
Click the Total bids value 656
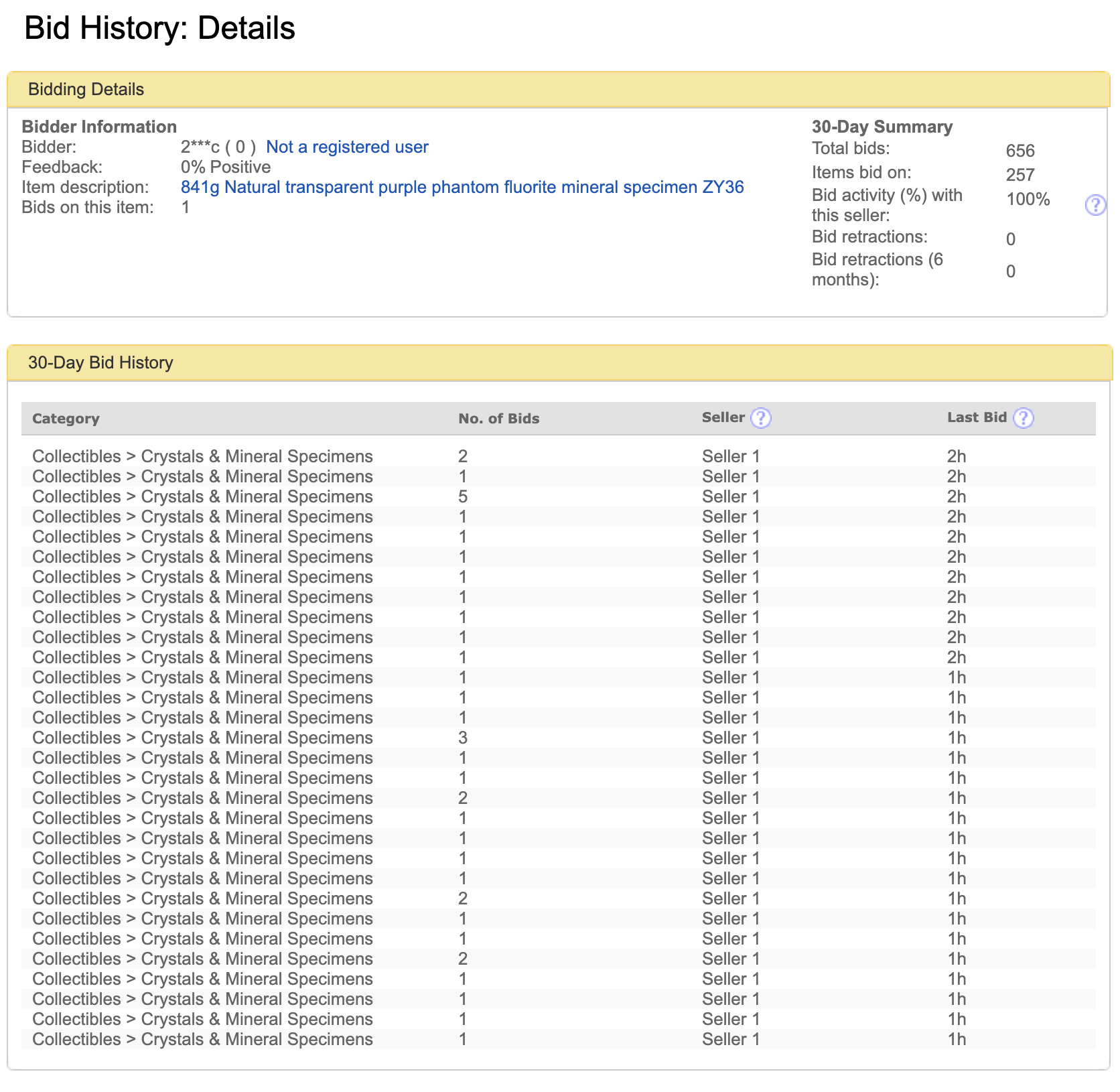click(x=1020, y=151)
